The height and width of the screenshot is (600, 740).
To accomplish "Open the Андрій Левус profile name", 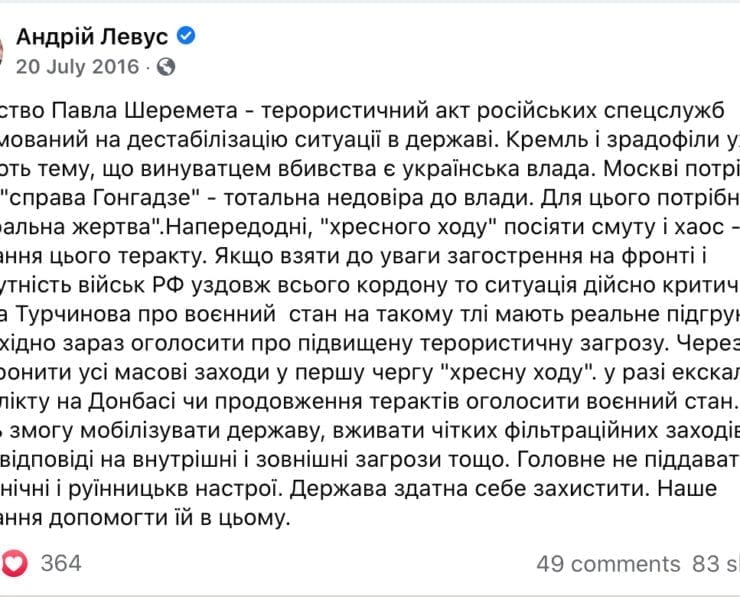I will pyautogui.click(x=92, y=36).
